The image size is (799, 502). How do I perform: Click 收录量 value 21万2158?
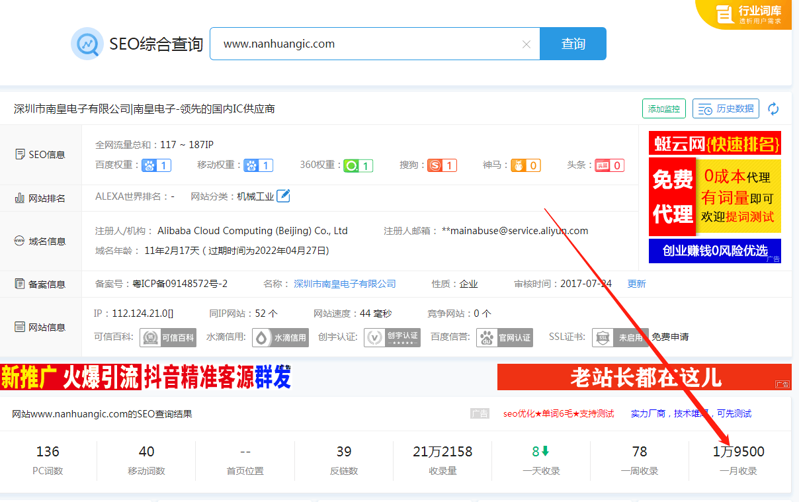pos(442,452)
